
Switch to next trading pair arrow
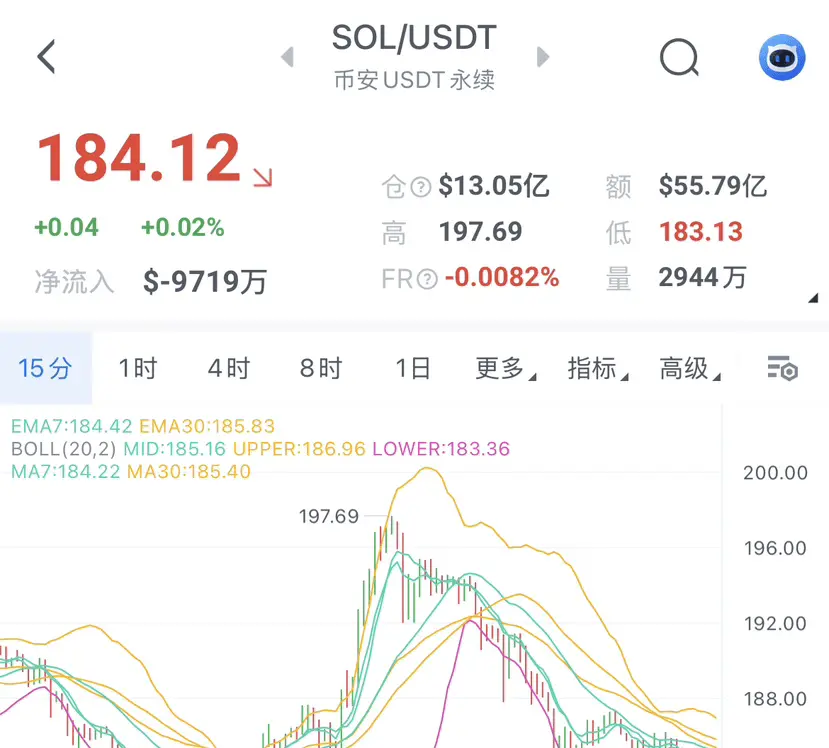click(543, 57)
